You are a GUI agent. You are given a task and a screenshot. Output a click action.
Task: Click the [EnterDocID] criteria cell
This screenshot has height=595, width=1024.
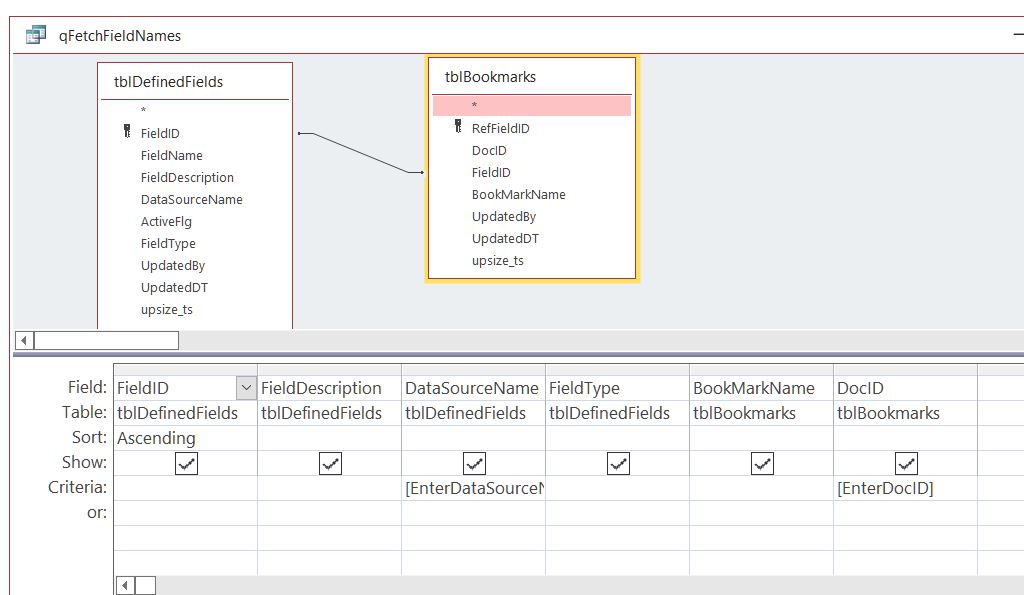[905, 488]
